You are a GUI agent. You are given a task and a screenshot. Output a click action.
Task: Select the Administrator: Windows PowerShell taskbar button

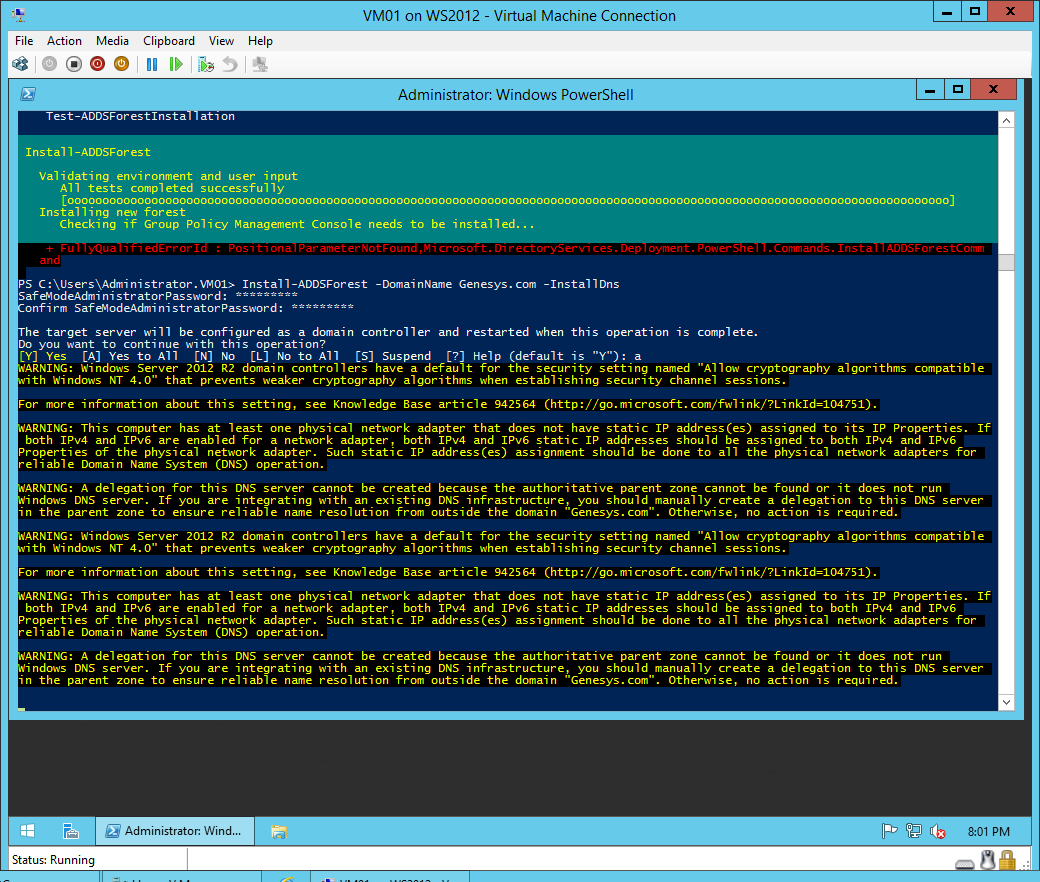click(175, 831)
